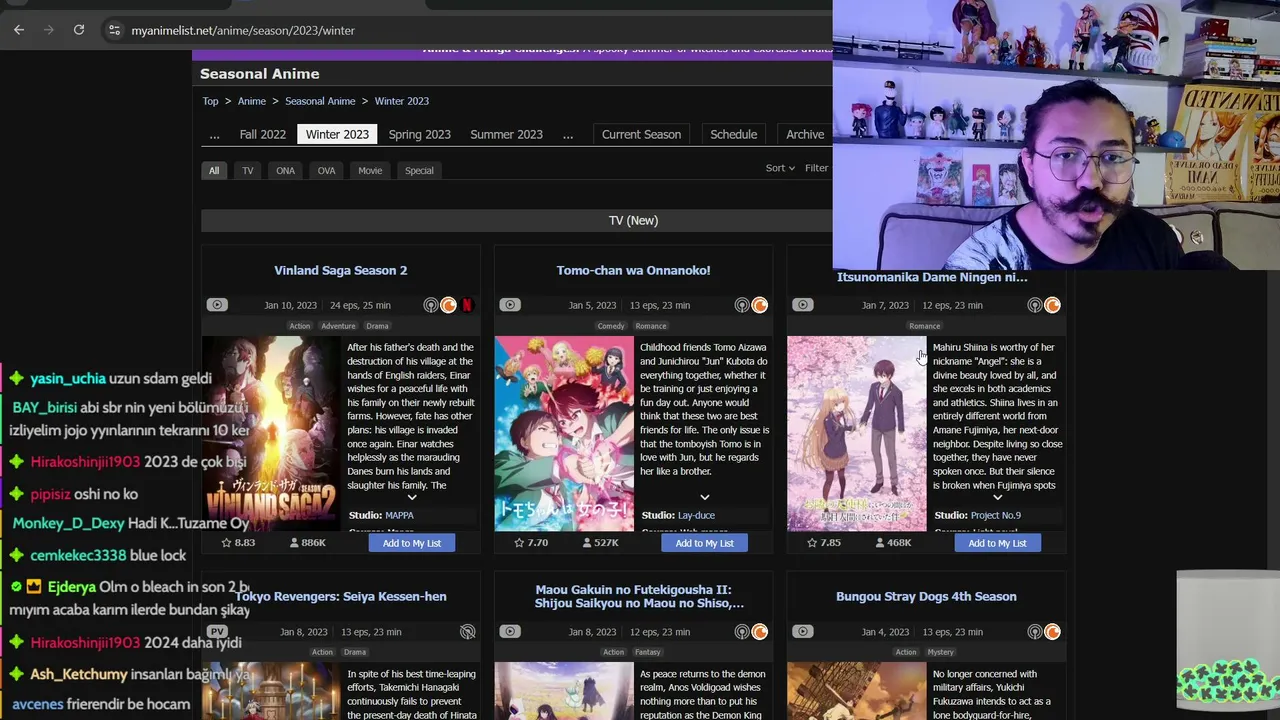This screenshot has width=1280, height=720.
Task: Switch to the Summer 2023 season tab
Action: (x=506, y=134)
